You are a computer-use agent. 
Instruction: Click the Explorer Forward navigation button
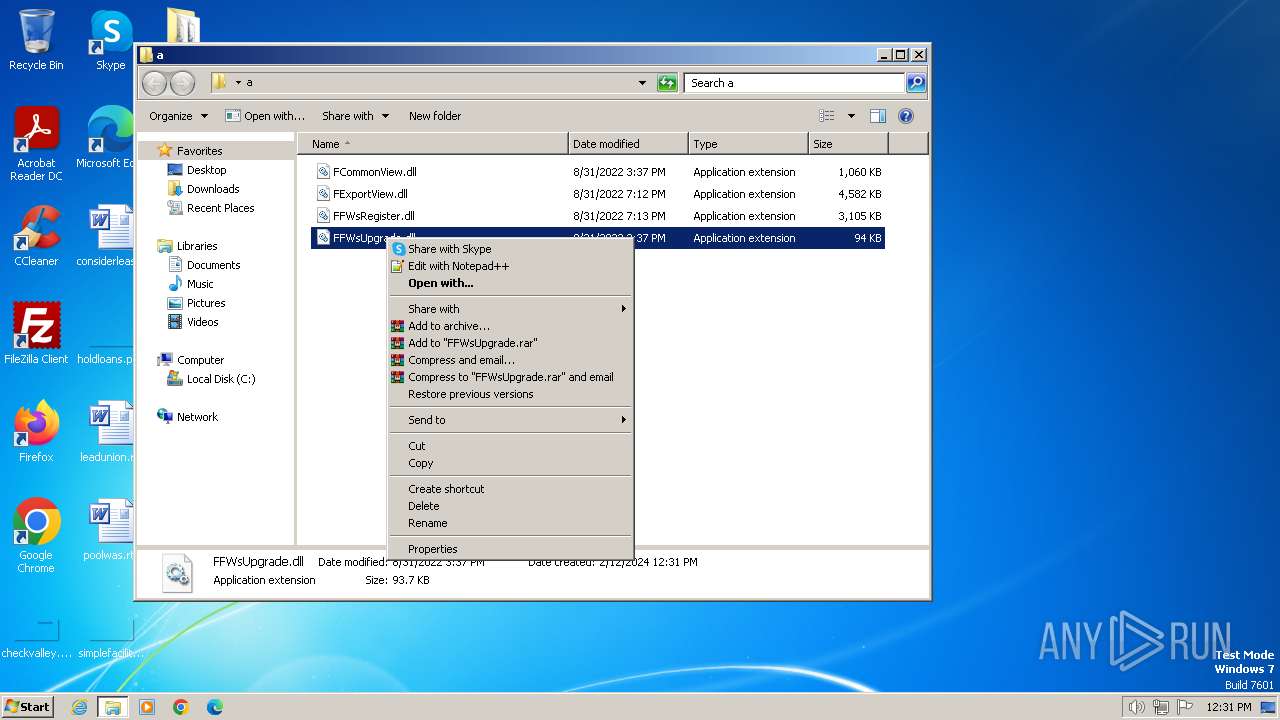click(x=182, y=83)
